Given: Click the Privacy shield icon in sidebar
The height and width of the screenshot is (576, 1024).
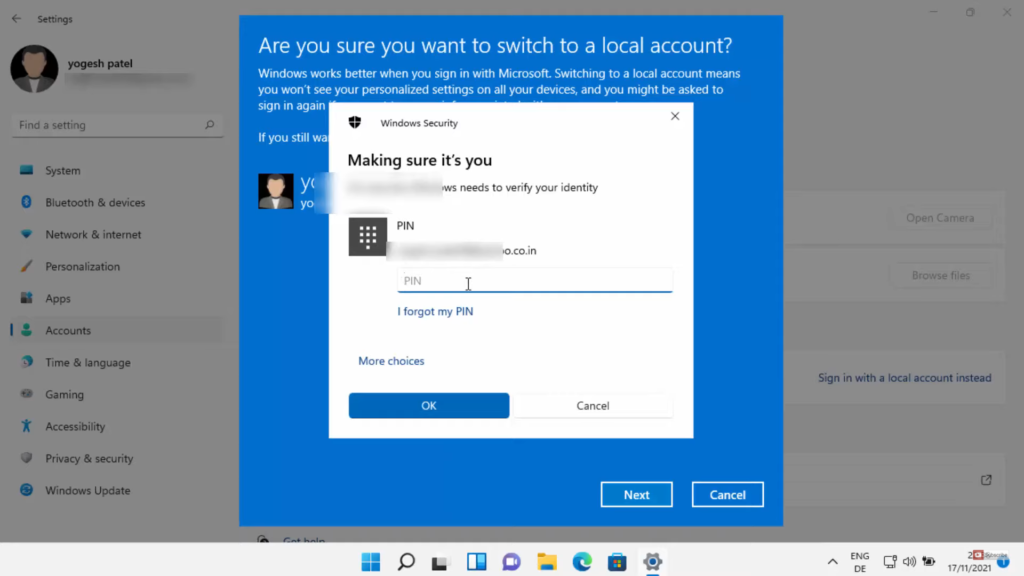Looking at the screenshot, I should click(26, 458).
